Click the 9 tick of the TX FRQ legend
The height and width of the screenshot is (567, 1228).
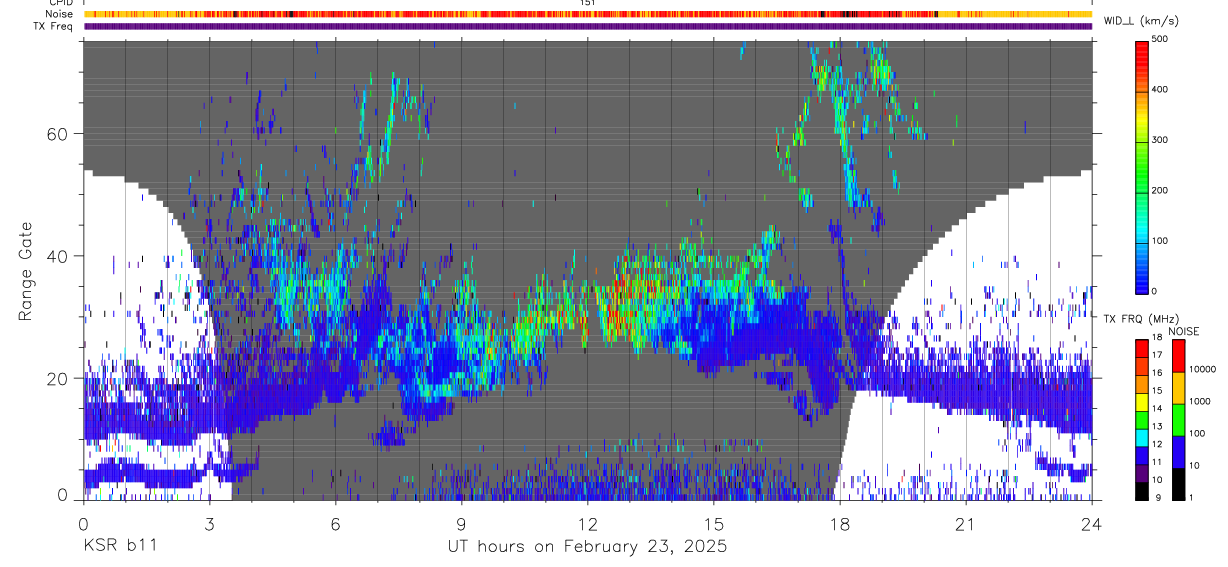click(x=1156, y=498)
